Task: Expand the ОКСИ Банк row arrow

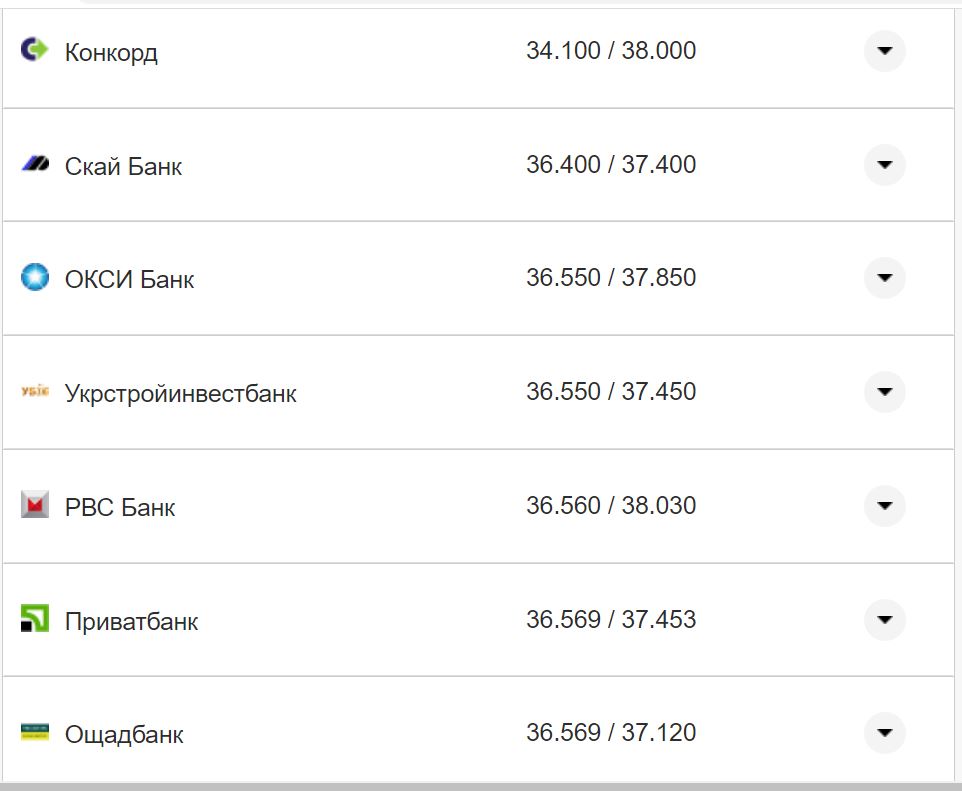Action: pos(884,278)
